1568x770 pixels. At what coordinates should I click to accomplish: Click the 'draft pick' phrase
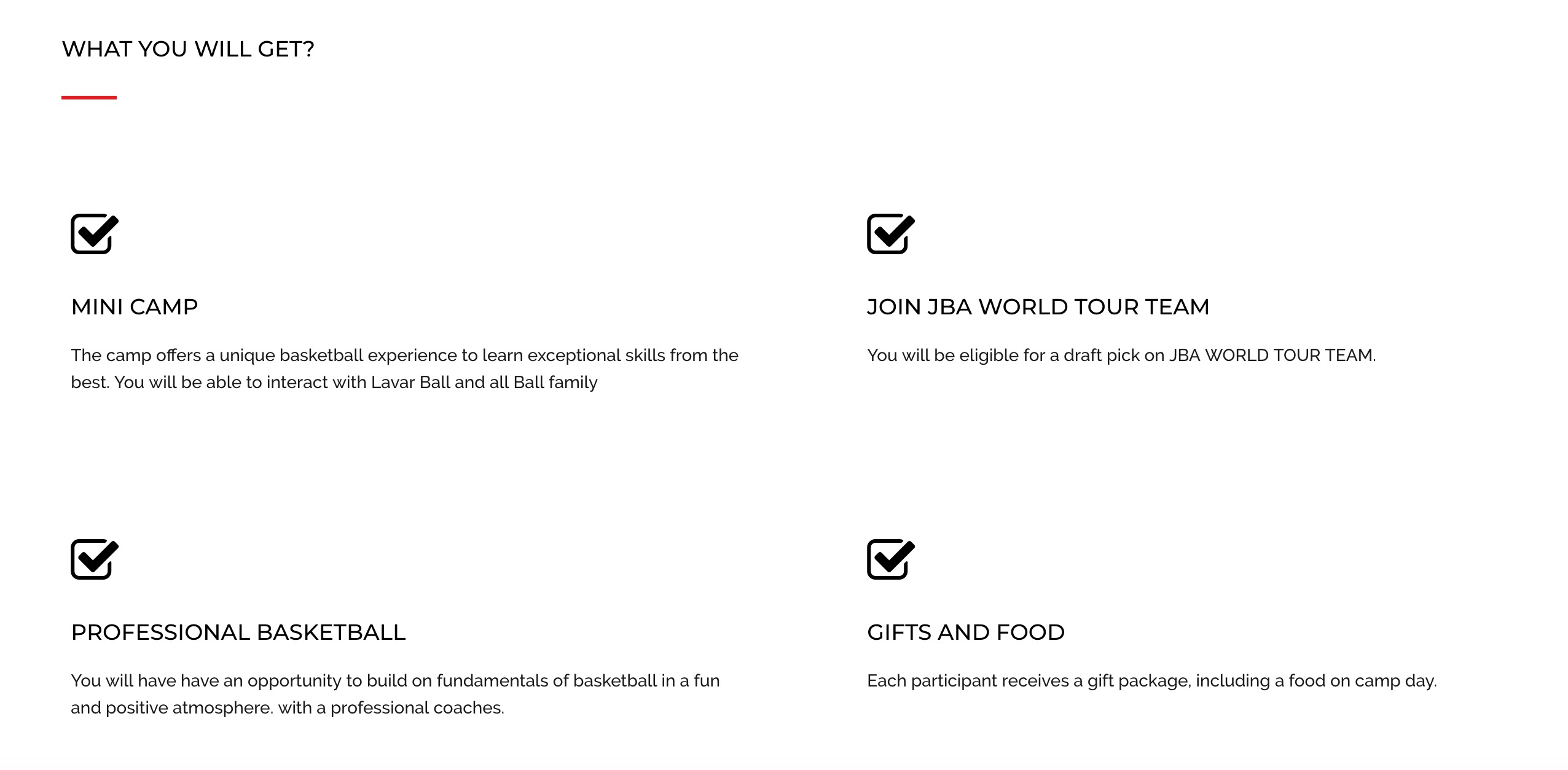[x=1102, y=355]
